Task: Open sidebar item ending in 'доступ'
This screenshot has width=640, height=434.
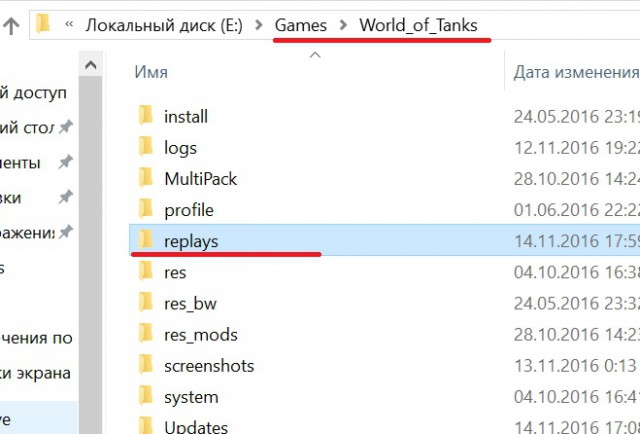Action: [33, 93]
